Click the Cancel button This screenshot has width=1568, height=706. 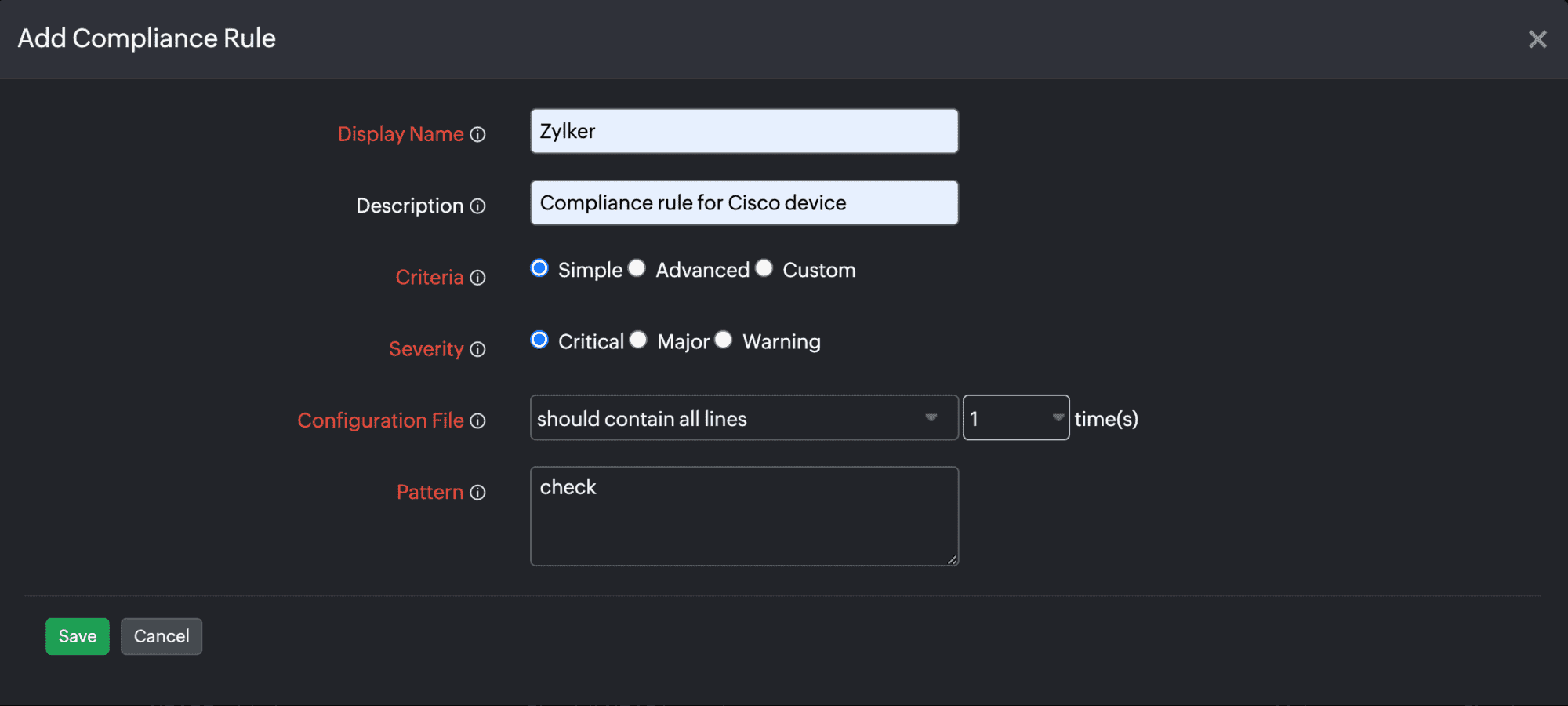162,636
